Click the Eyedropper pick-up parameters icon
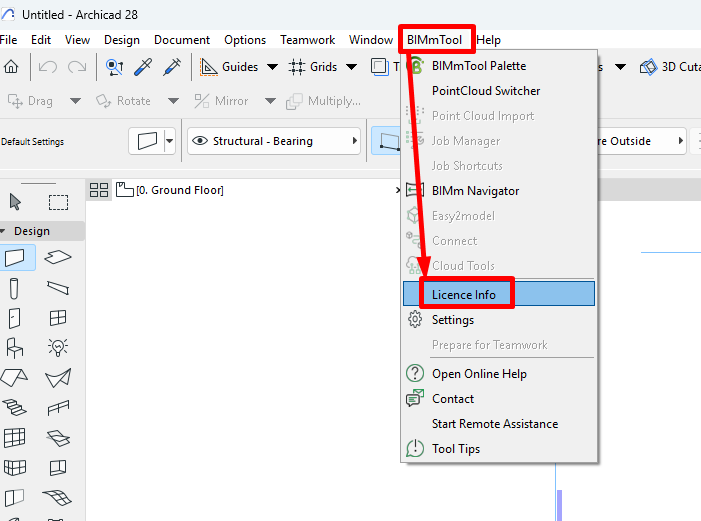 [143, 67]
